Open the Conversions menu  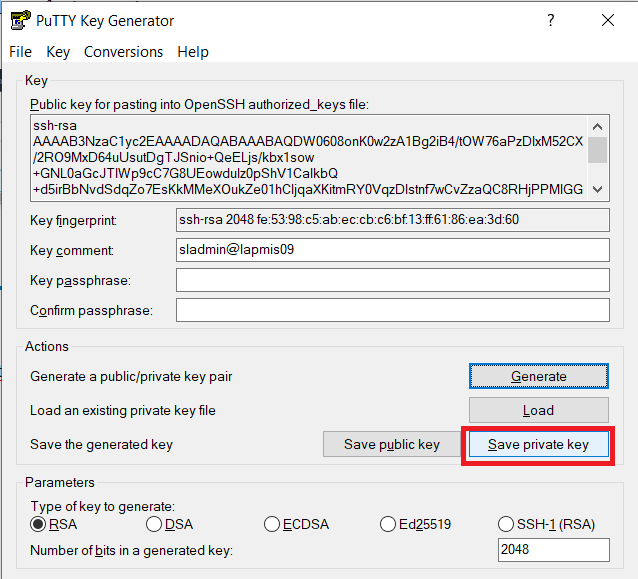pos(123,52)
